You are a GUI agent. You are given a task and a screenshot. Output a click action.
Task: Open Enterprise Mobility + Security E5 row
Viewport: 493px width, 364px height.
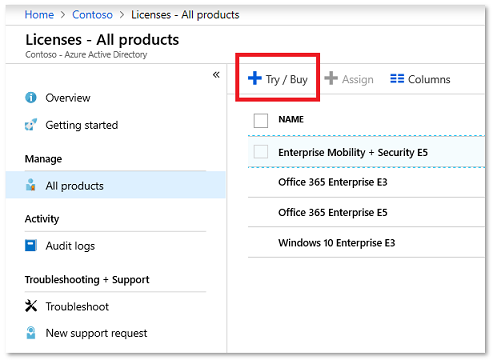pyautogui.click(x=366, y=152)
